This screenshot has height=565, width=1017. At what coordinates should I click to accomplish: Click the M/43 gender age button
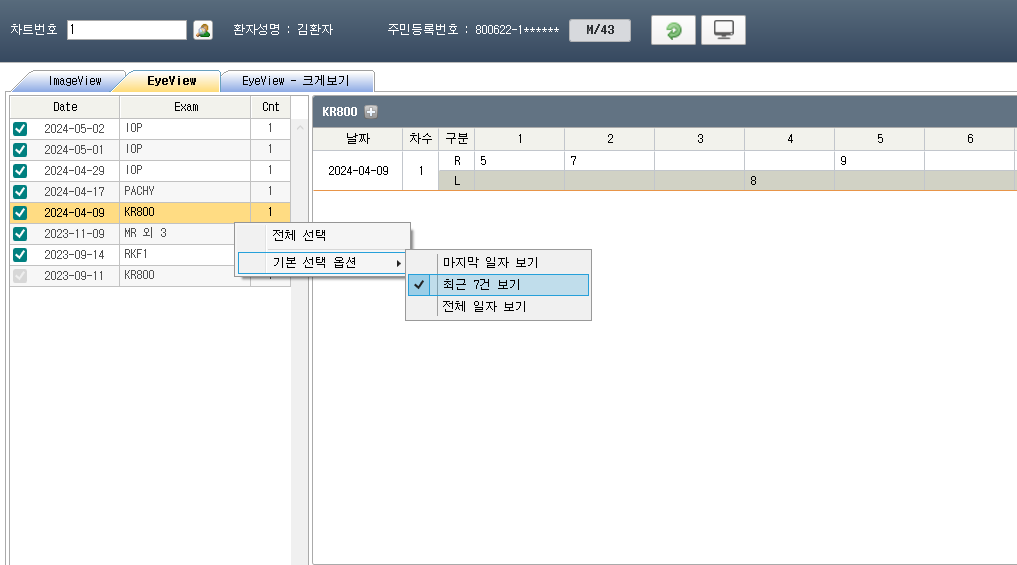[x=600, y=30]
